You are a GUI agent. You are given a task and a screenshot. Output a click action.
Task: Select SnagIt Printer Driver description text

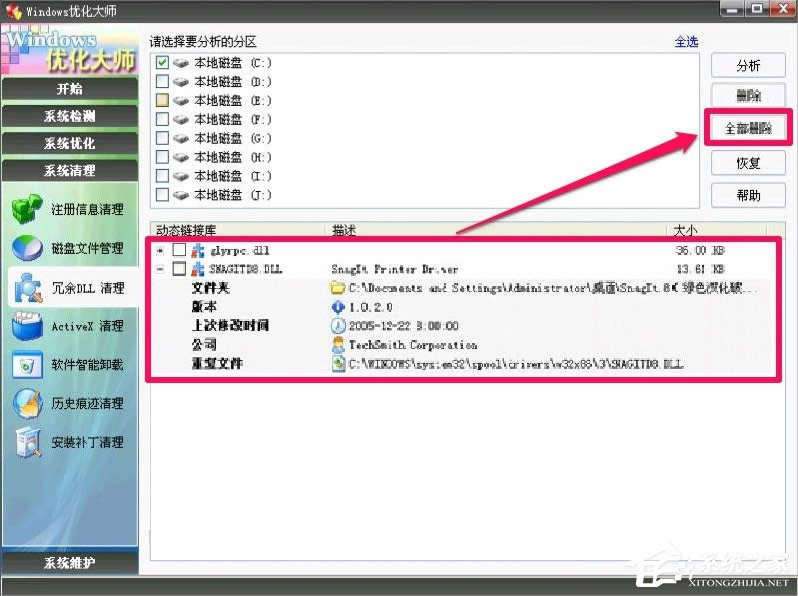(x=394, y=269)
